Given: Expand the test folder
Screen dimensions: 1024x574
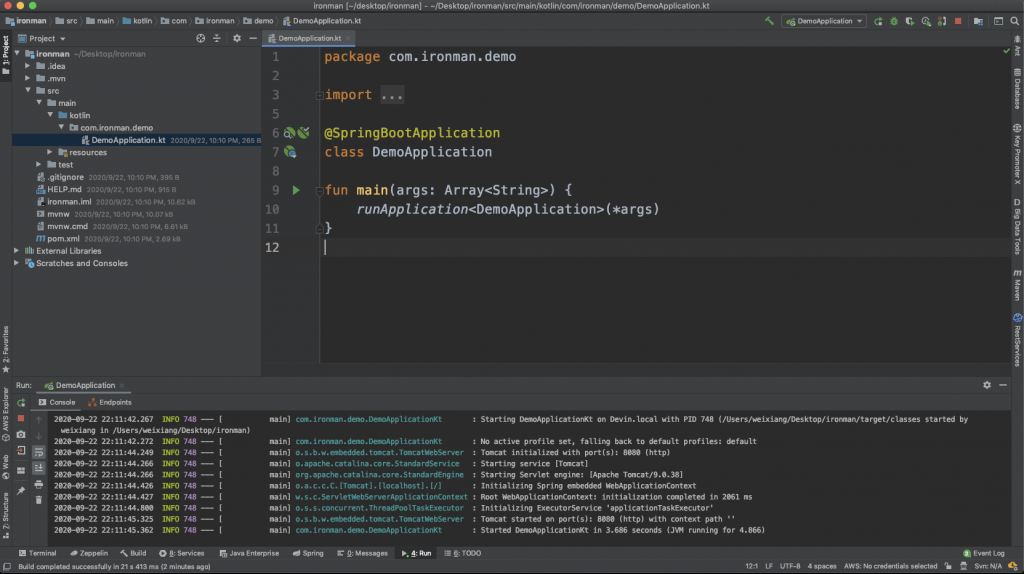Looking at the screenshot, I should [x=39, y=165].
